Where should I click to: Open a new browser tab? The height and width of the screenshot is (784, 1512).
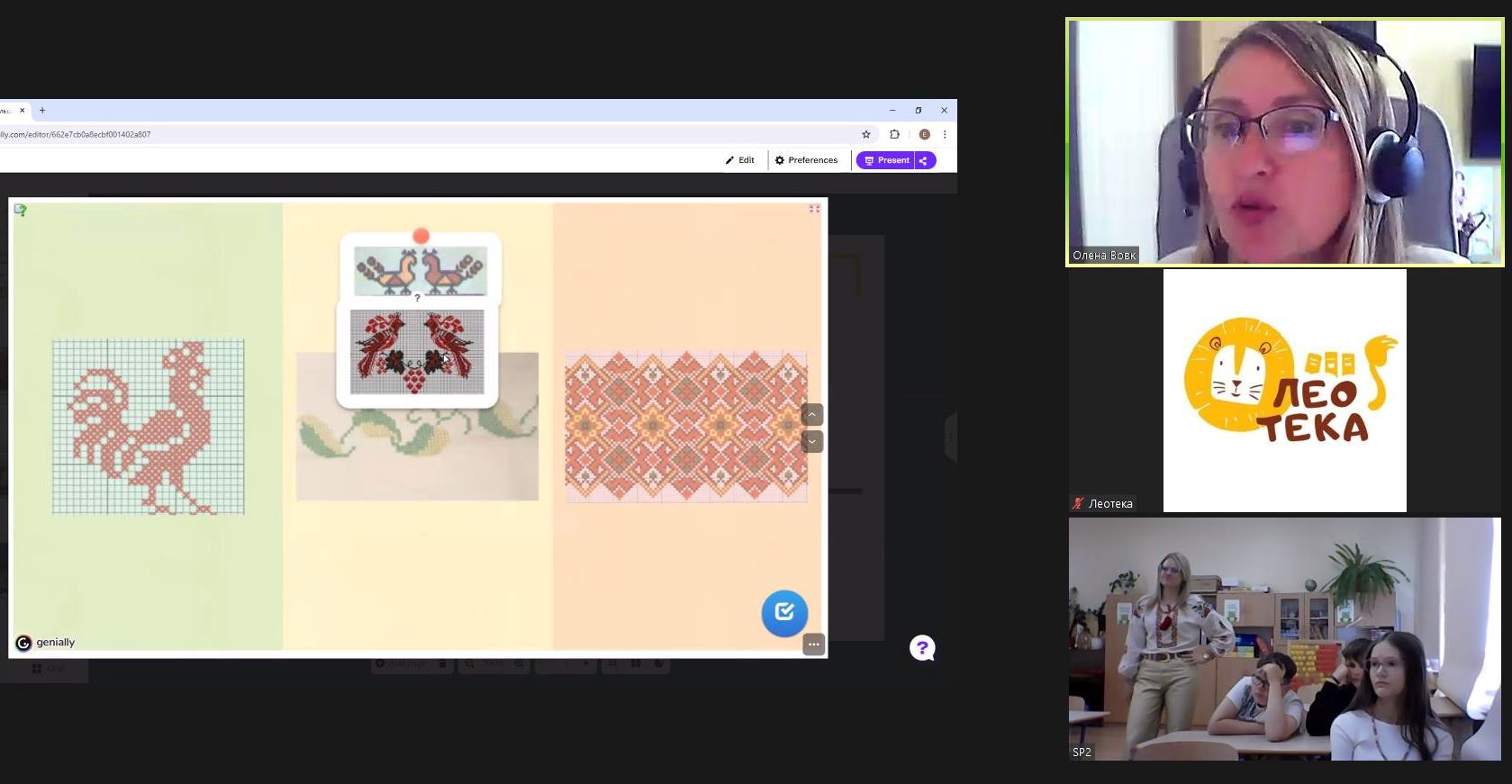42,111
